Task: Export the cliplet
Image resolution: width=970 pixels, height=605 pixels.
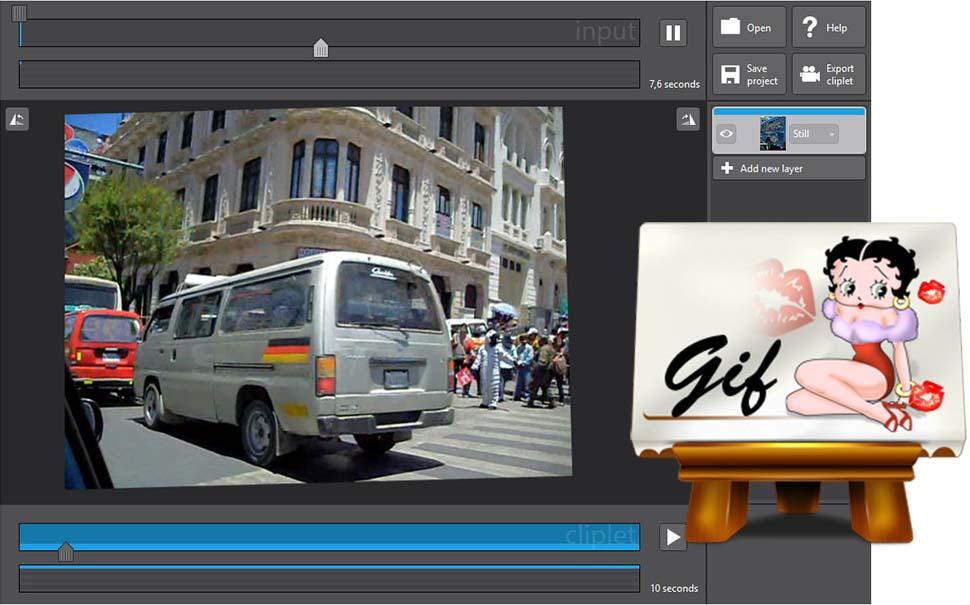Action: (x=828, y=74)
